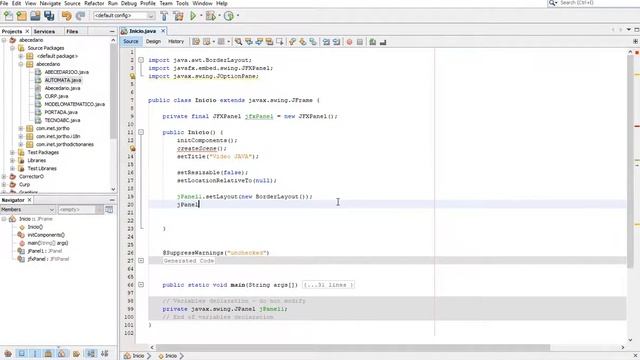Expand the folded main method
The height and width of the screenshot is (360, 640).
[141, 284]
